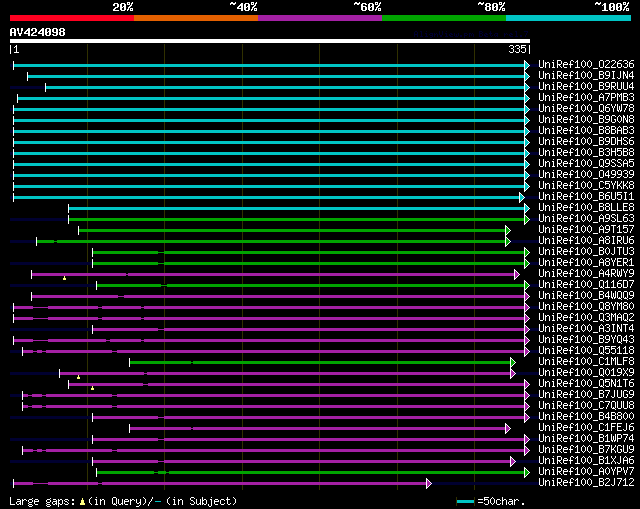Screen dimensions: 640x509
Task: Click the arrowhead ending the UniRef100_O22636 alignment
Action: 527,65
